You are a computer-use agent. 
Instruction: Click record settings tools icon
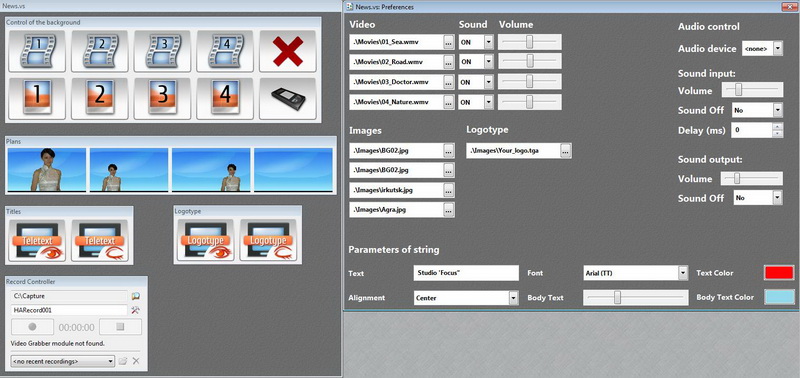click(136, 310)
